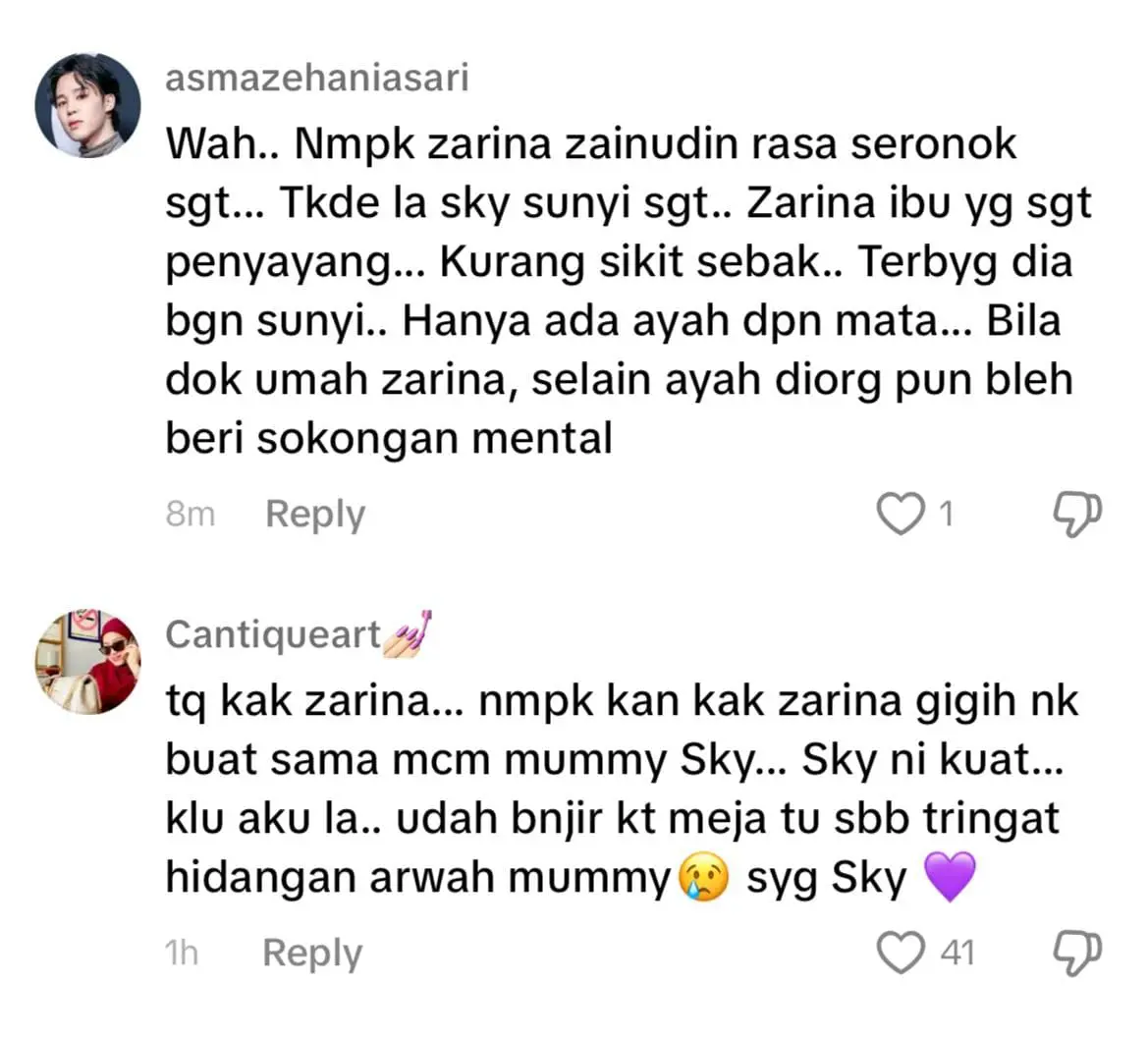Tap the heart icon on Cantiqueart's comment
The height and width of the screenshot is (1037, 1148).
pyautogui.click(x=901, y=953)
